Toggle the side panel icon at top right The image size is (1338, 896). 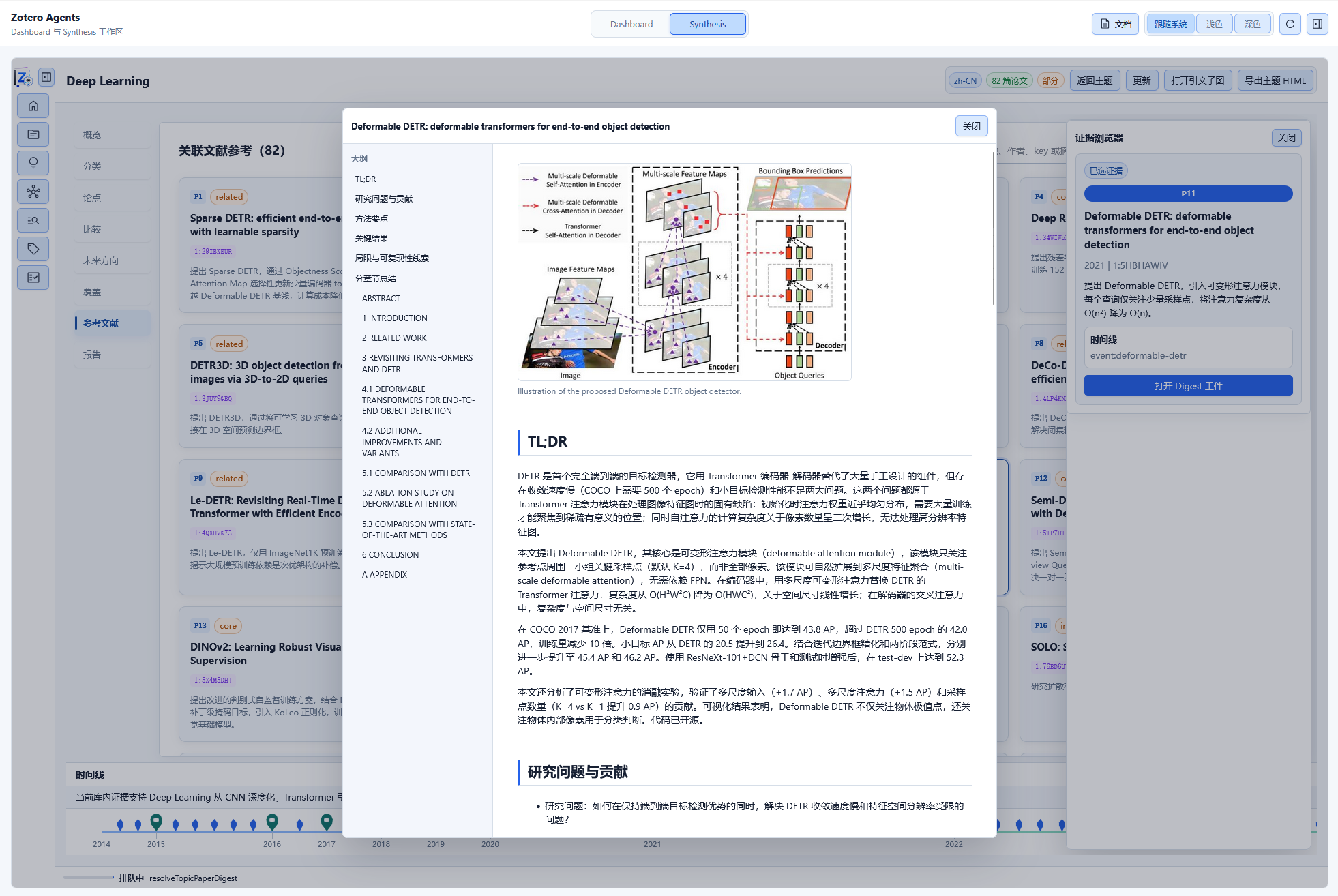click(x=1318, y=24)
